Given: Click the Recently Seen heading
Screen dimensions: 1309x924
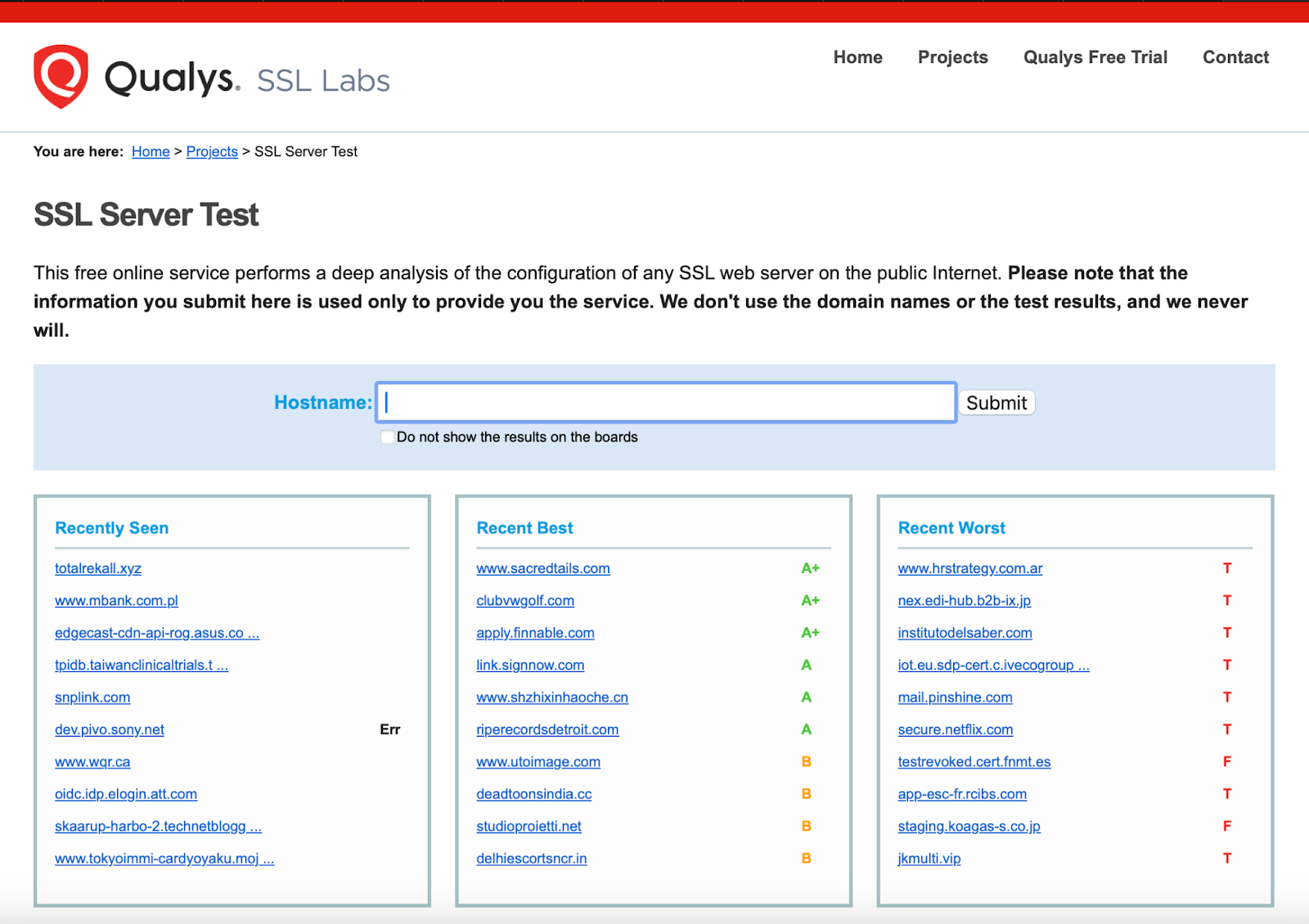Looking at the screenshot, I should [x=111, y=528].
